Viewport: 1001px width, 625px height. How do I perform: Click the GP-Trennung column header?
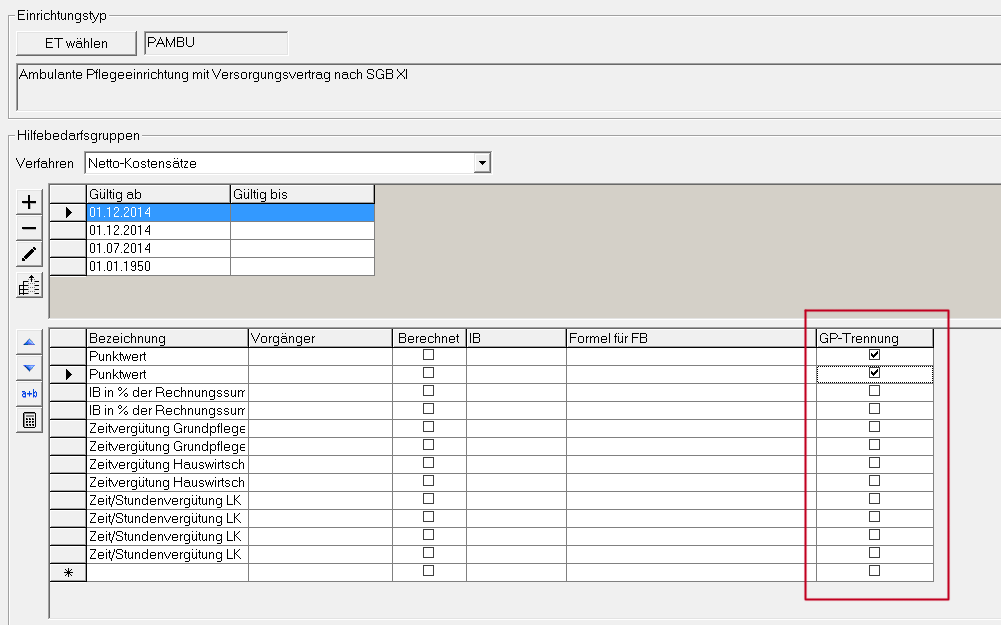(x=874, y=338)
